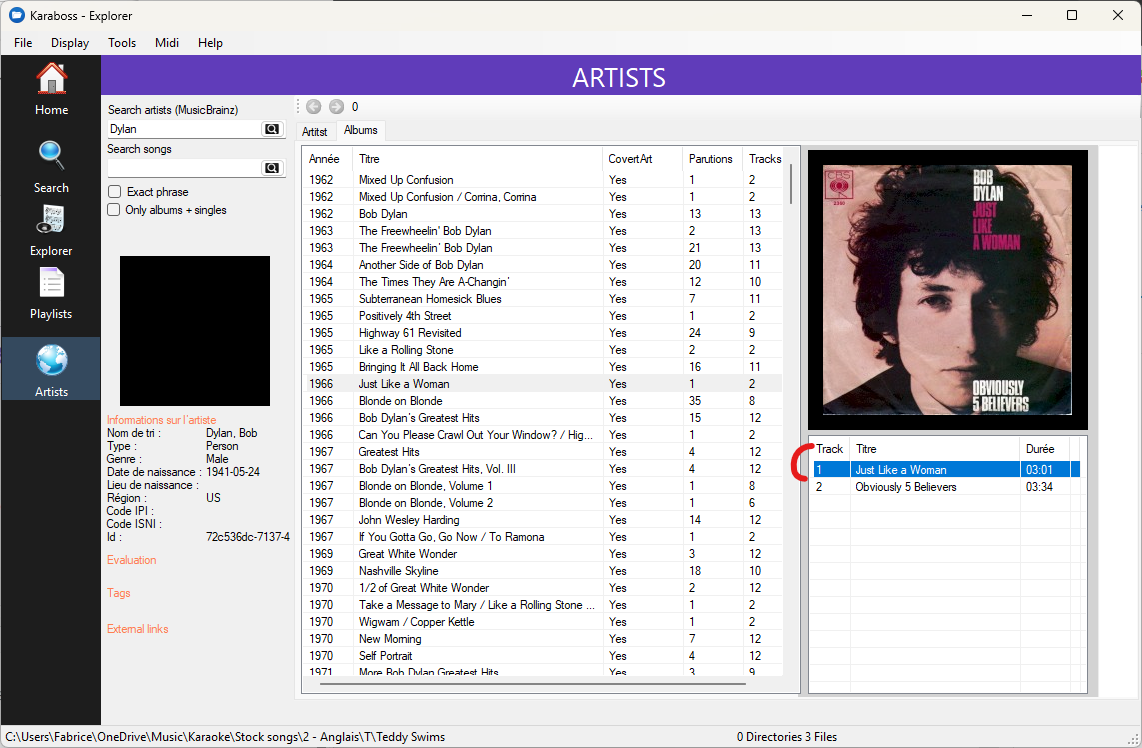
Task: Open the Explorer sidebar icon
Action: [51, 219]
